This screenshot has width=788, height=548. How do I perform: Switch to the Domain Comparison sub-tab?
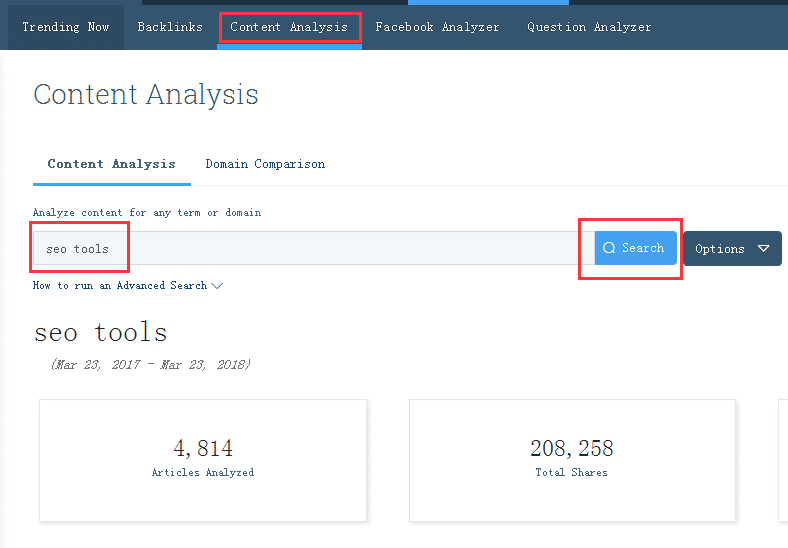[265, 164]
